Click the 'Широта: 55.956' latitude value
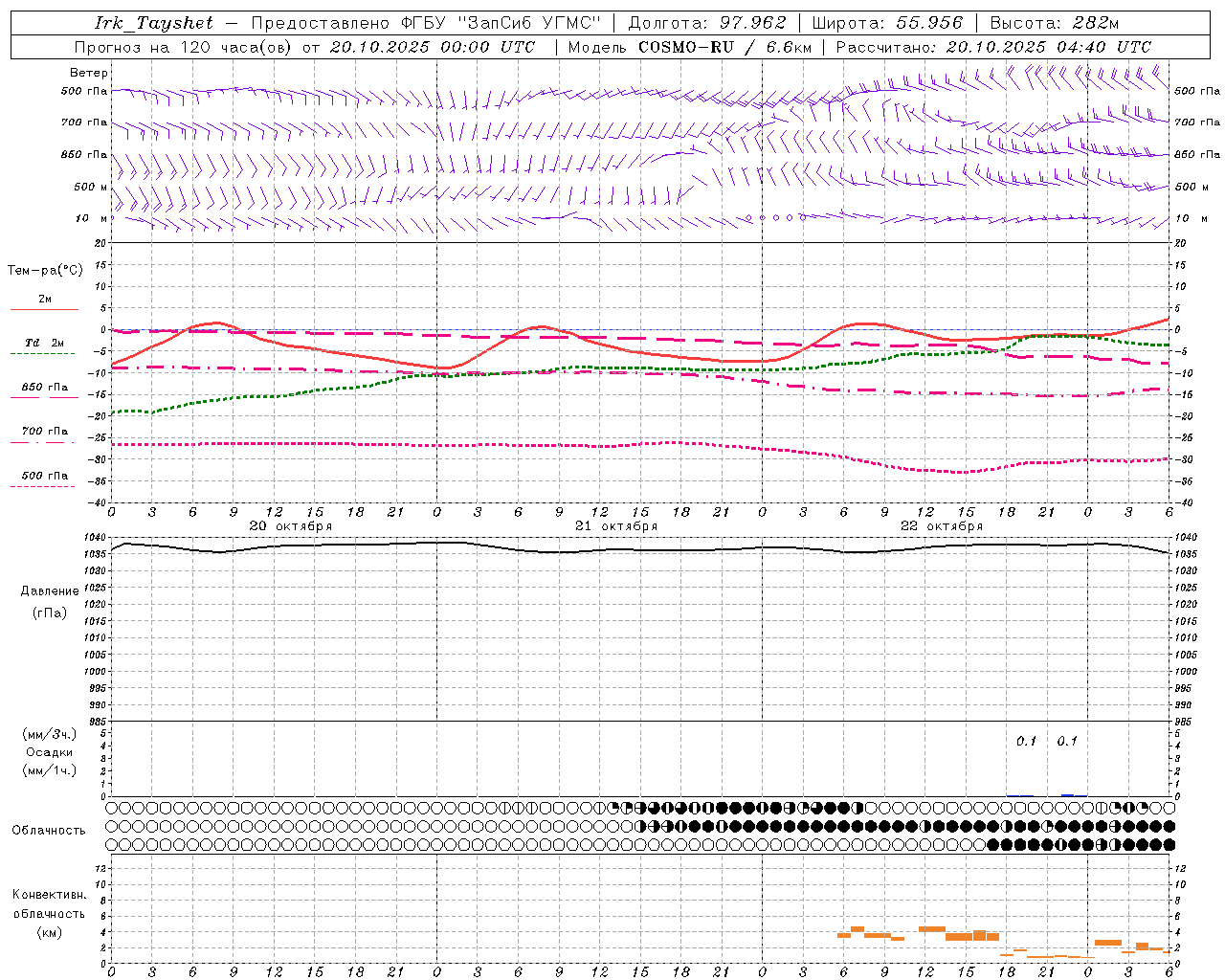This screenshot has width=1225, height=980. (x=887, y=23)
